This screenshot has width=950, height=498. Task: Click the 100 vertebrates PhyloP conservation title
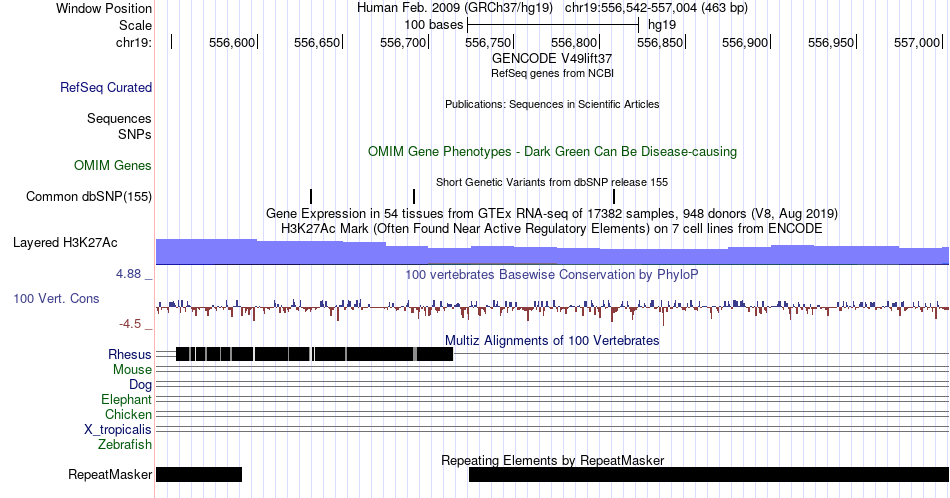click(x=552, y=274)
